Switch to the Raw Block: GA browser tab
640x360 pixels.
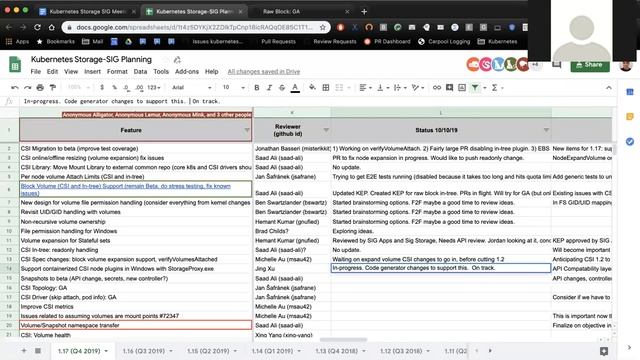[302, 11]
